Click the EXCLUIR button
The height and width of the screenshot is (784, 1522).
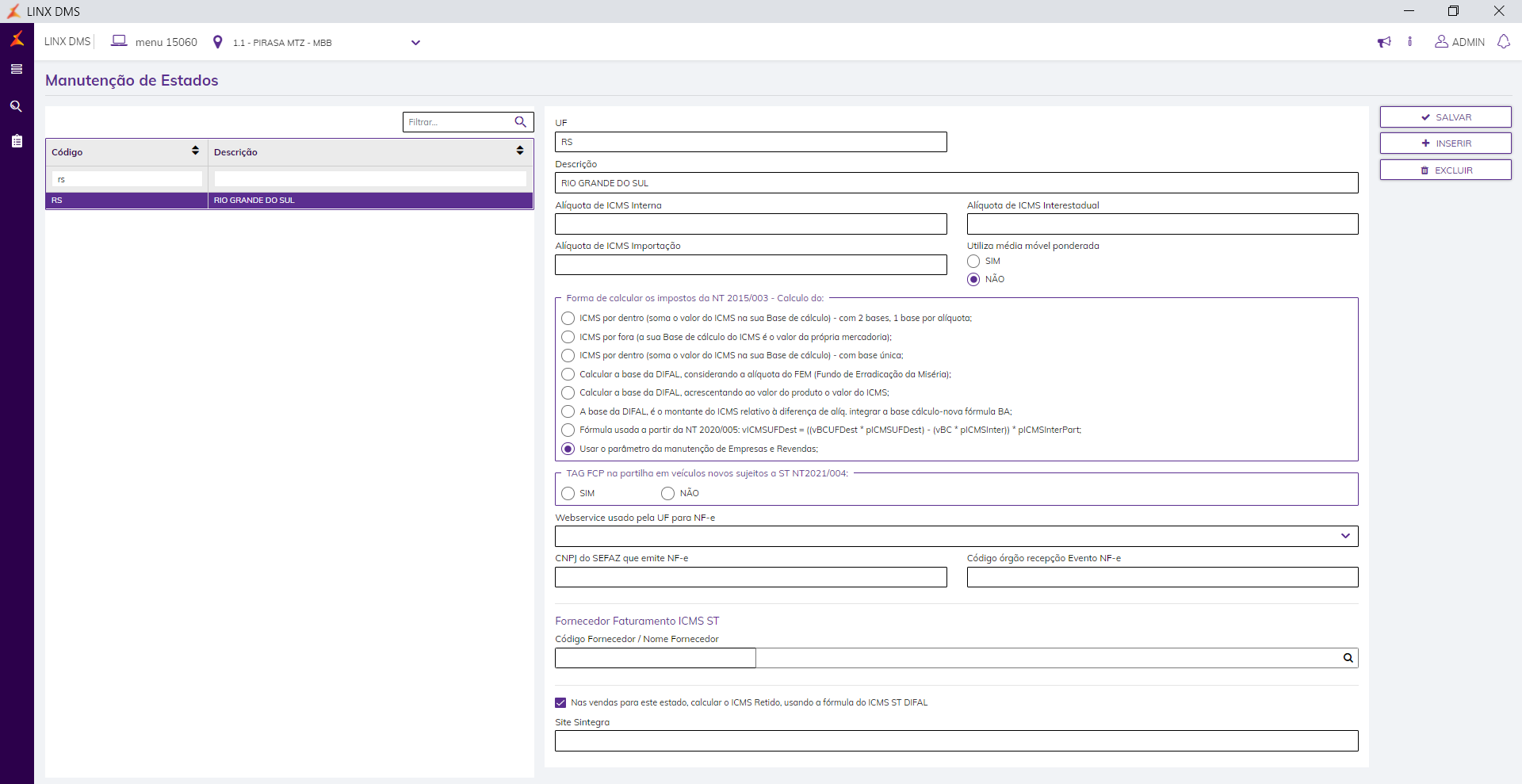[x=1445, y=170]
